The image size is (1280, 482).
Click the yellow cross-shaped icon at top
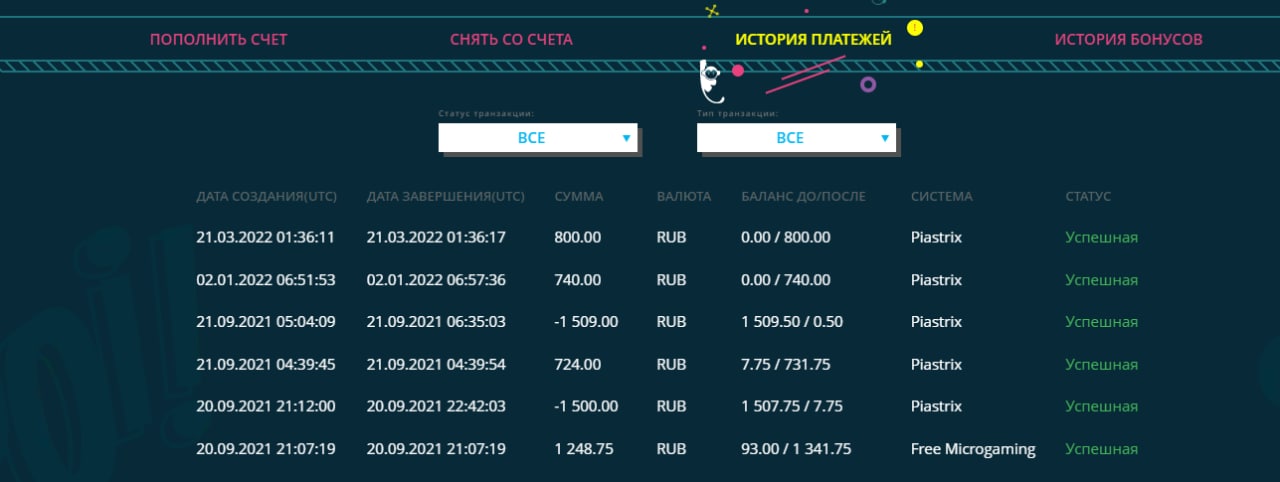click(712, 11)
